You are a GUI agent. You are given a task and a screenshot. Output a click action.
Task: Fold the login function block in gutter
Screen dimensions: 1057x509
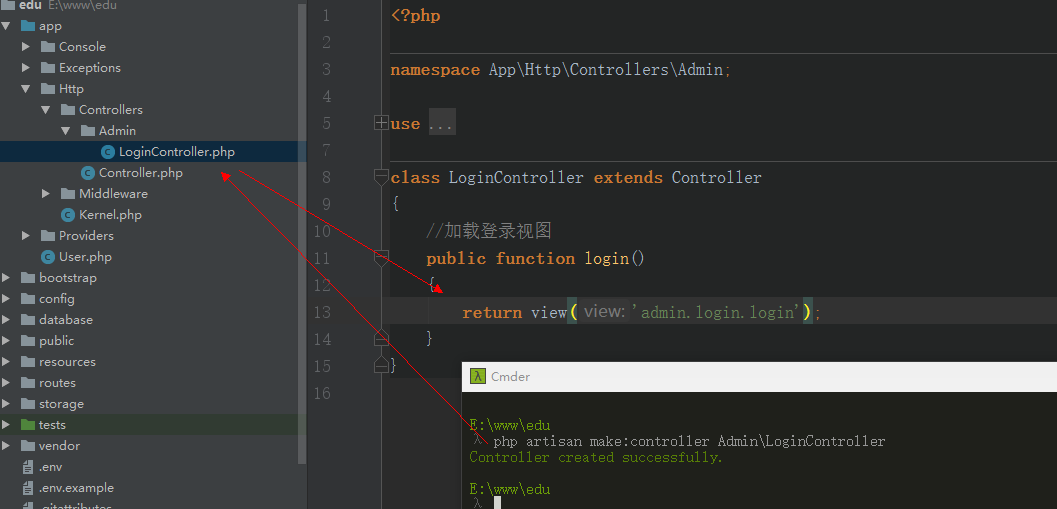[x=381, y=258]
